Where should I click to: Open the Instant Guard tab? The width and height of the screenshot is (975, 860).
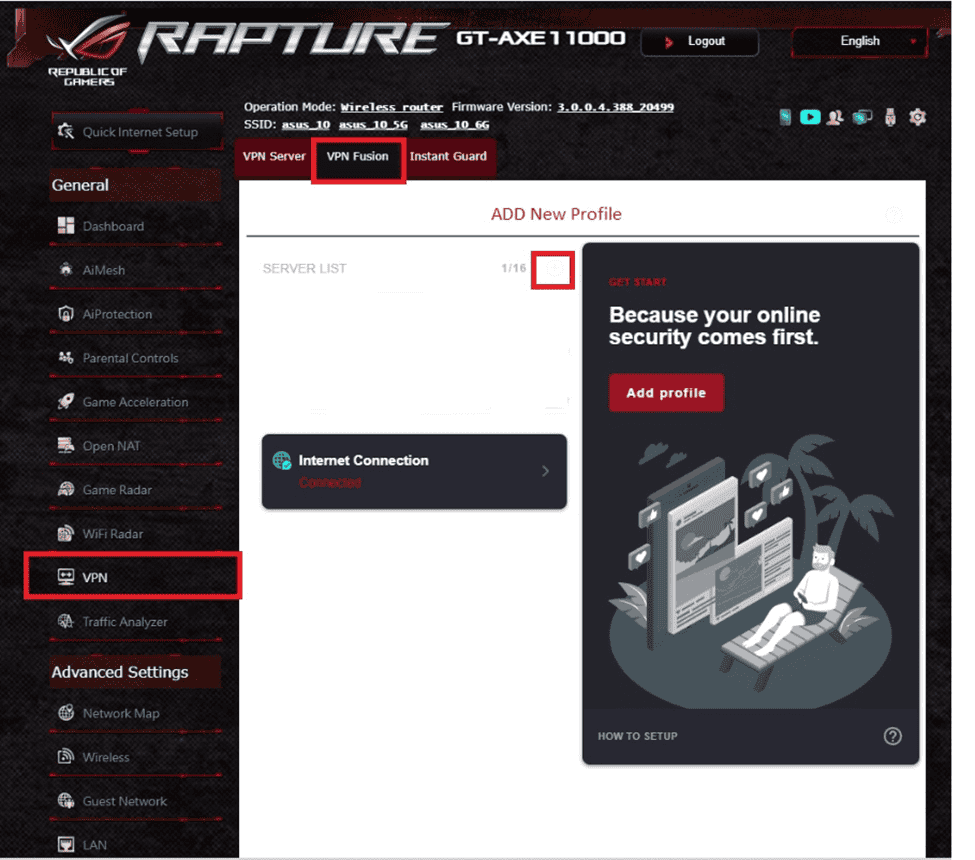pyautogui.click(x=448, y=157)
